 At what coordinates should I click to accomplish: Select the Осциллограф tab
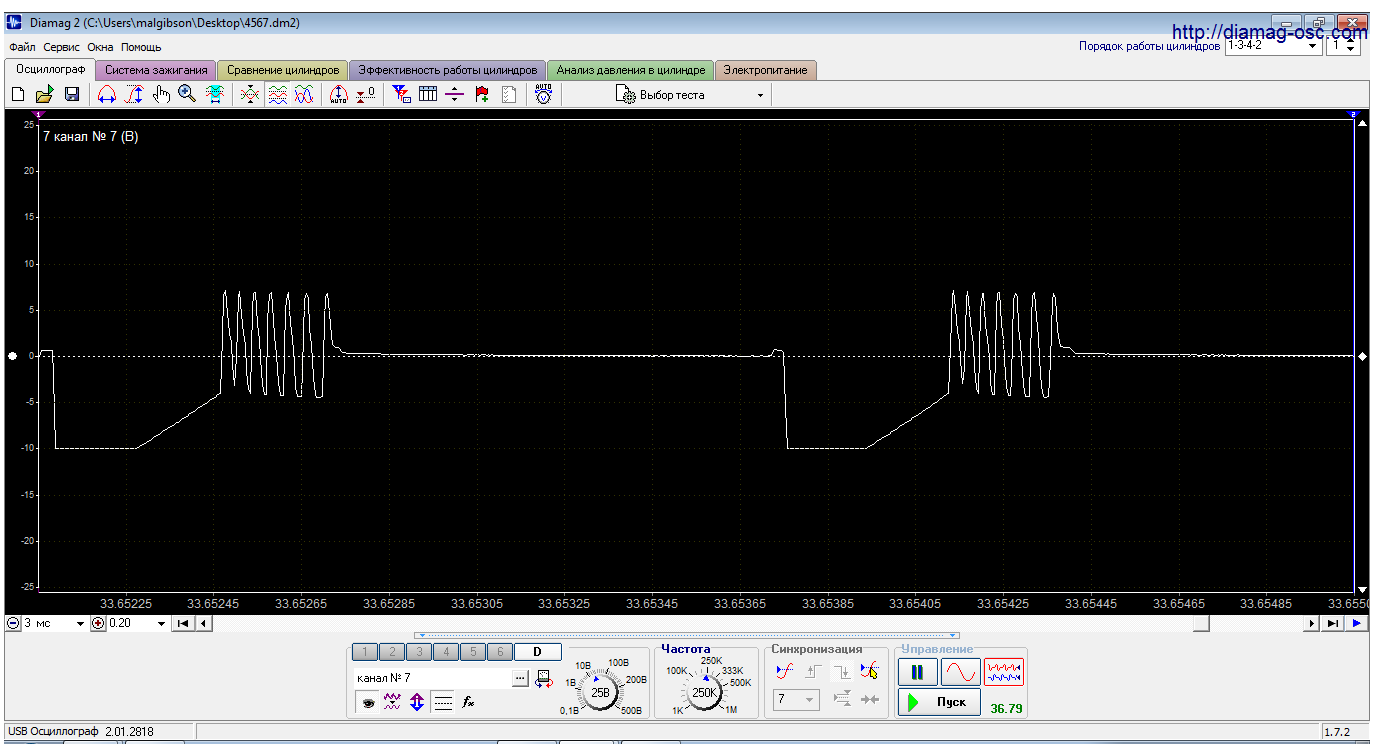coord(50,69)
